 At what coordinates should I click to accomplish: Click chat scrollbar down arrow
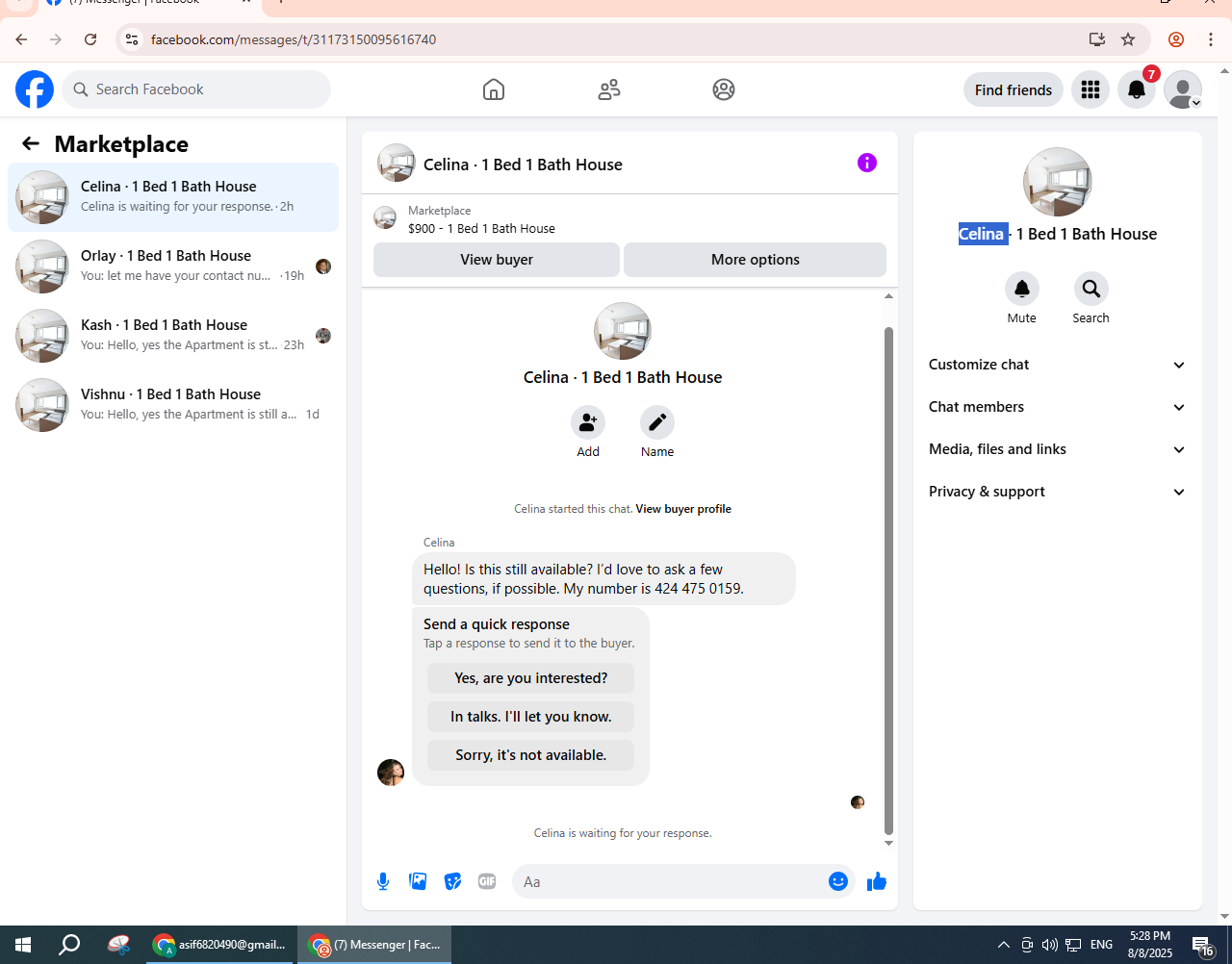888,844
